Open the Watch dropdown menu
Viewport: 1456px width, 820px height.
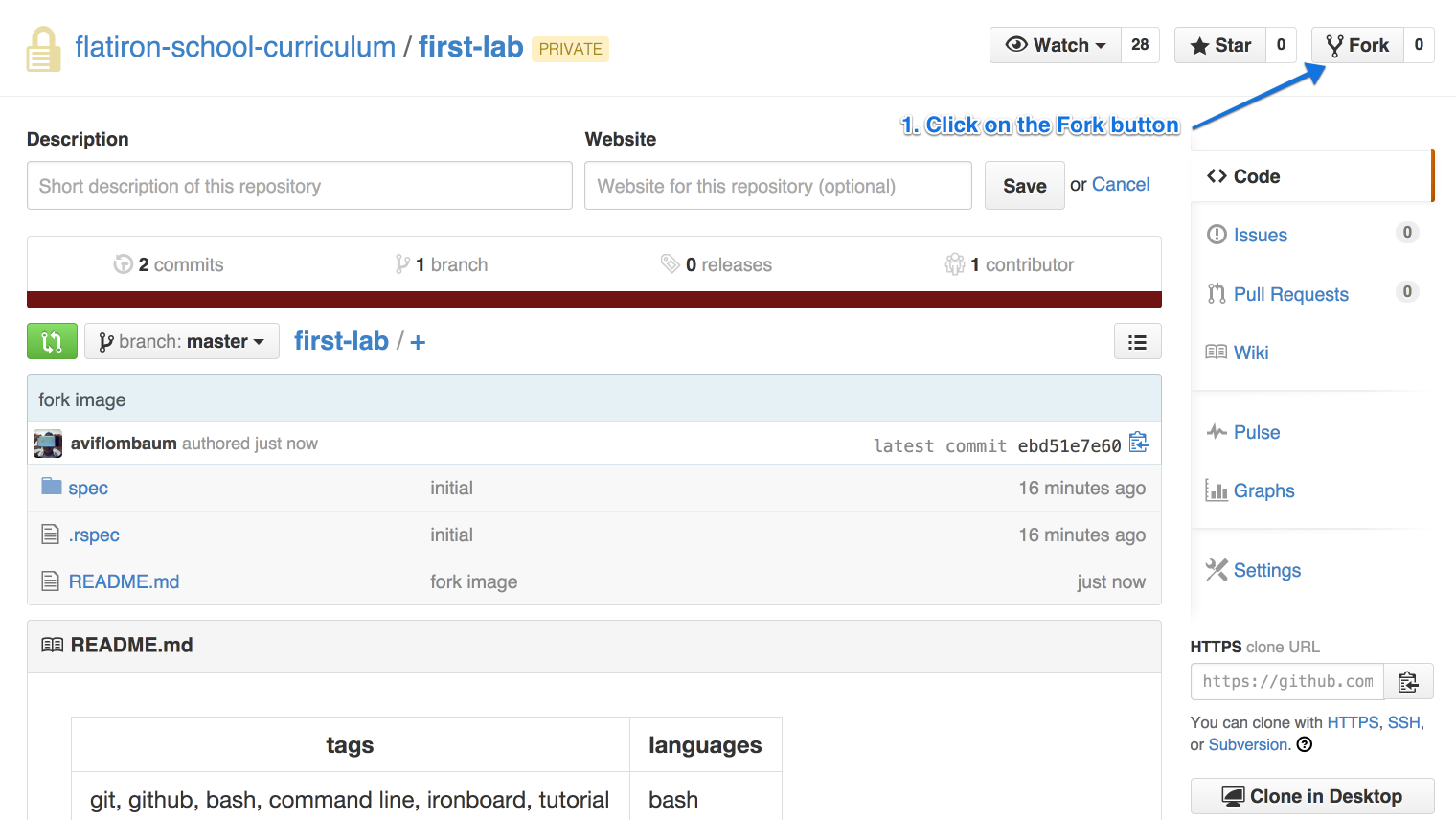point(1056,45)
